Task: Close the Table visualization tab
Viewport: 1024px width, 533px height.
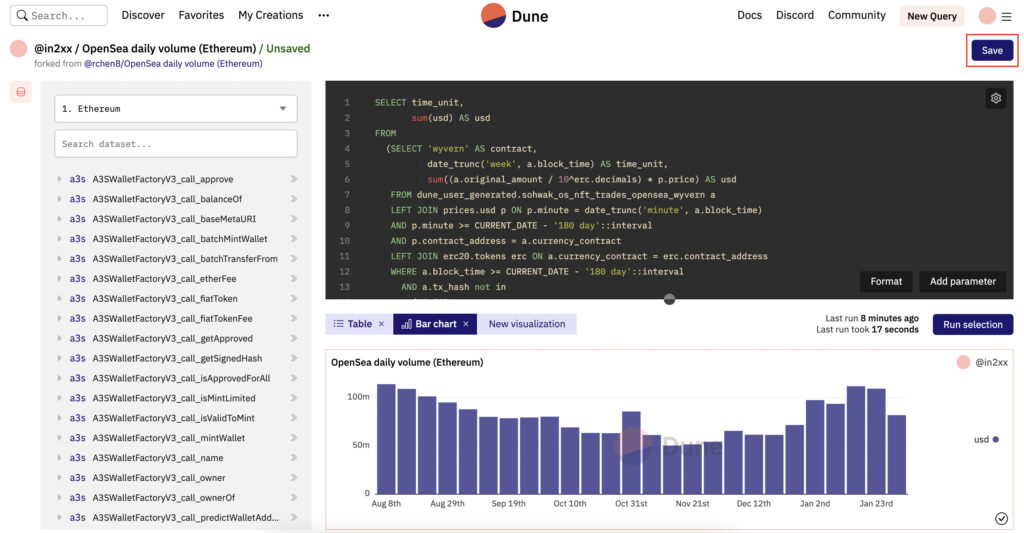Action: click(381, 324)
